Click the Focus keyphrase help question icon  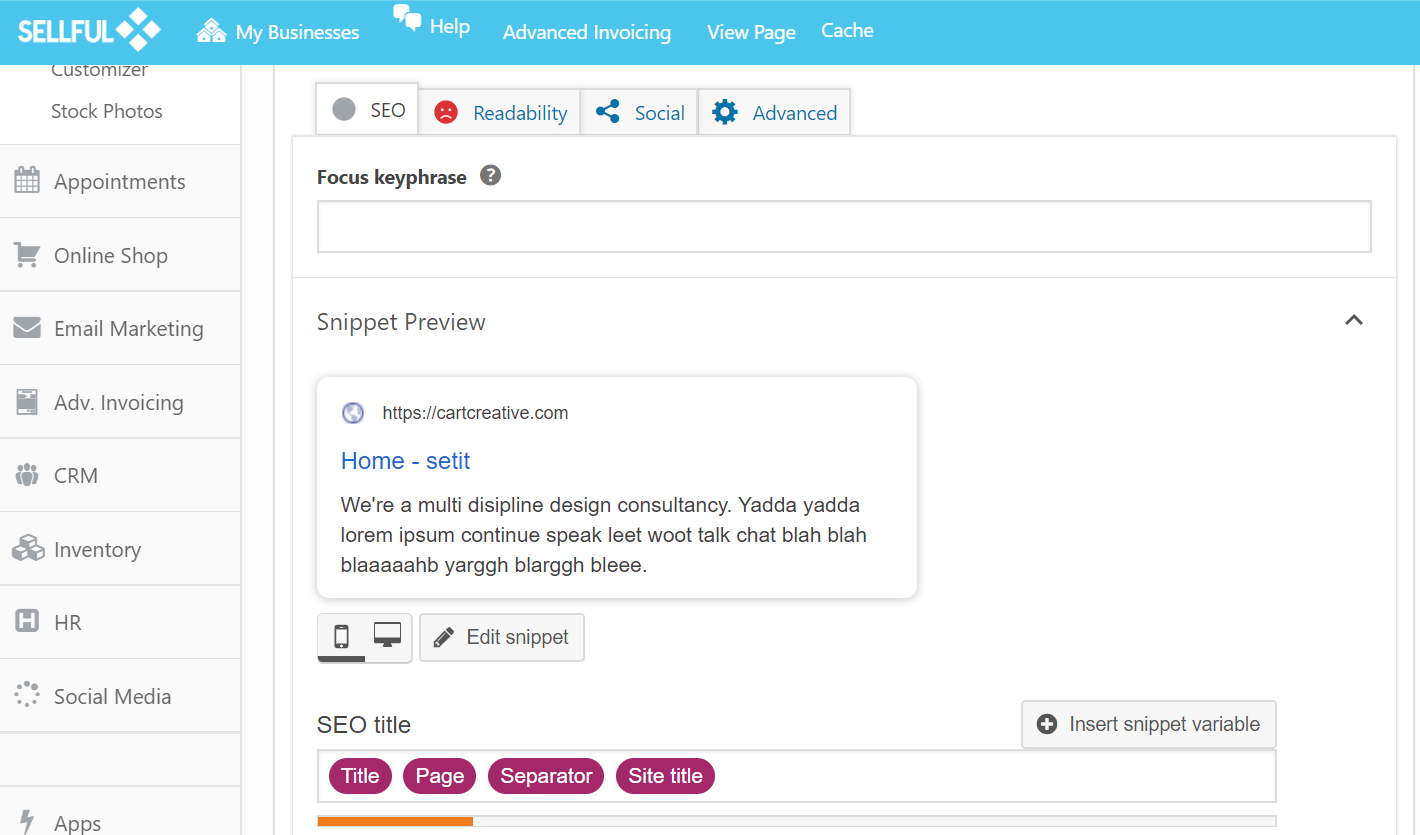pyautogui.click(x=490, y=176)
